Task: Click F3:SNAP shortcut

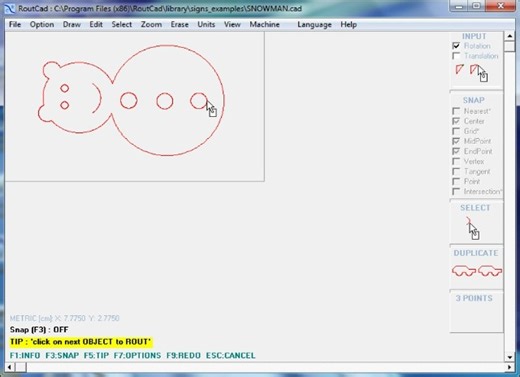Action: (62, 355)
